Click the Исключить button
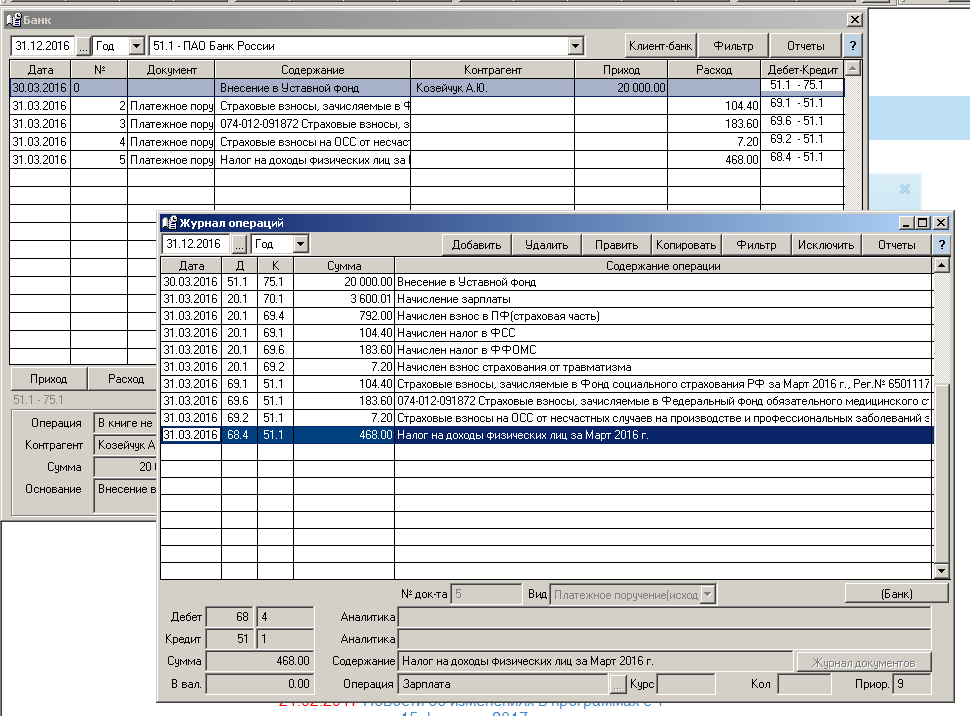This screenshot has height=716, width=970. click(826, 245)
